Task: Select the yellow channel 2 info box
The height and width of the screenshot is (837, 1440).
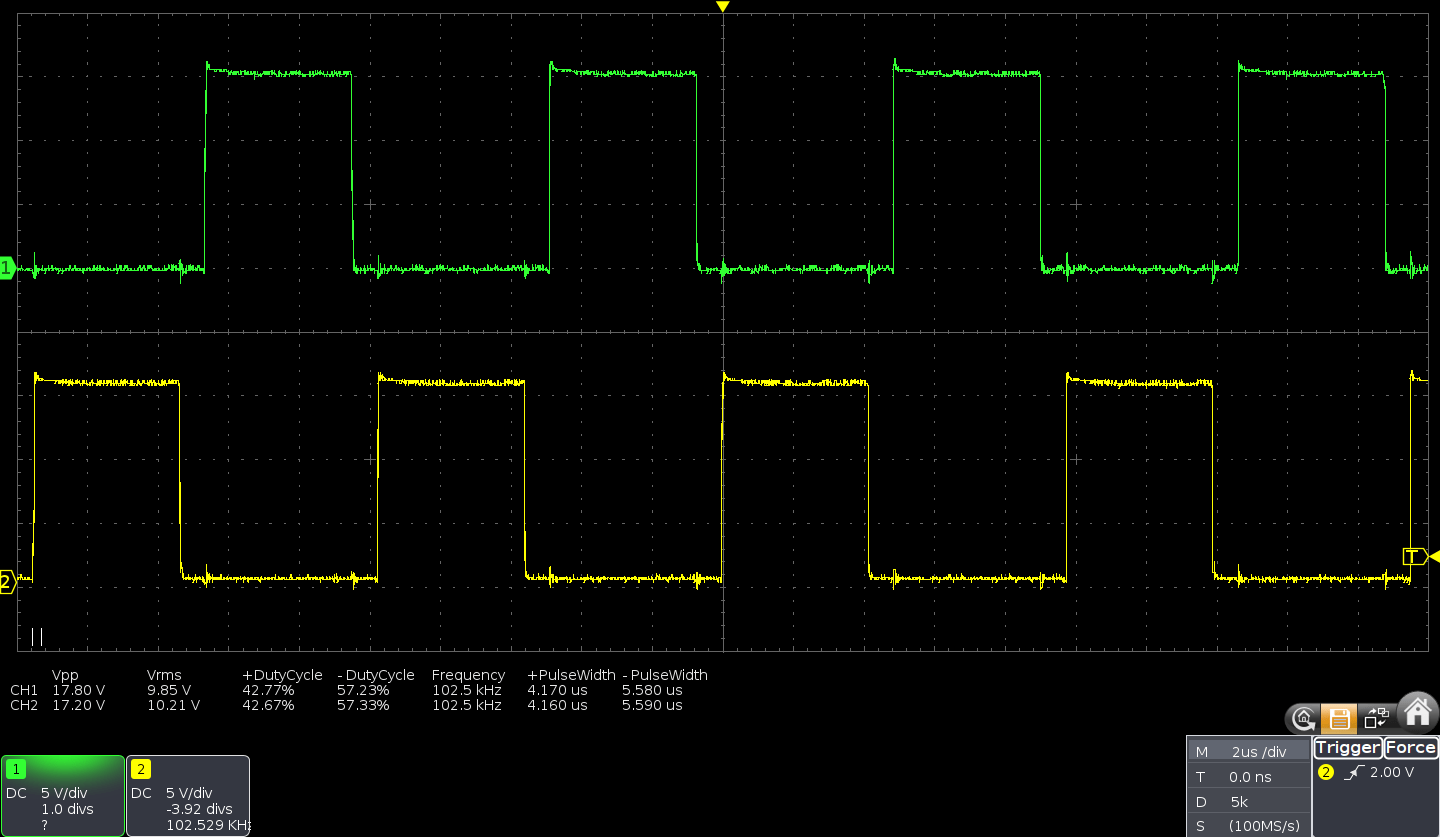Action: click(x=188, y=796)
